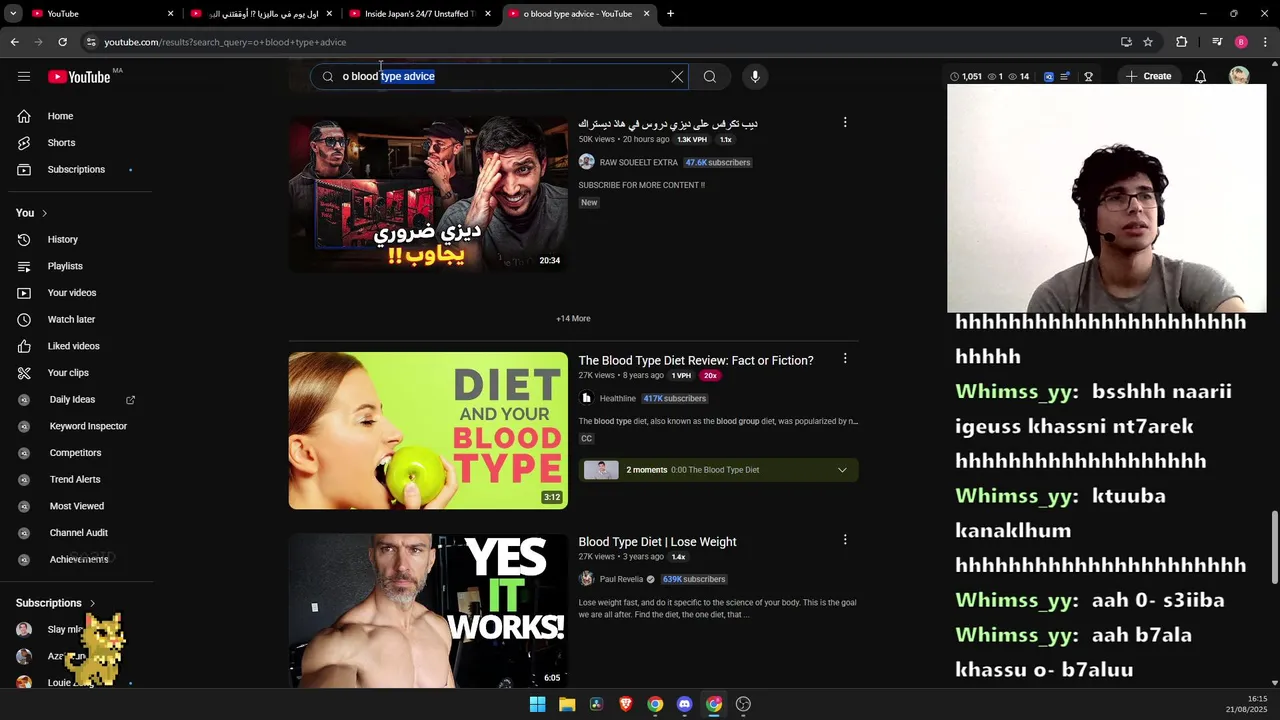1280x720 pixels.
Task: Open Keyword Inspector in the sidebar
Action: [76, 426]
